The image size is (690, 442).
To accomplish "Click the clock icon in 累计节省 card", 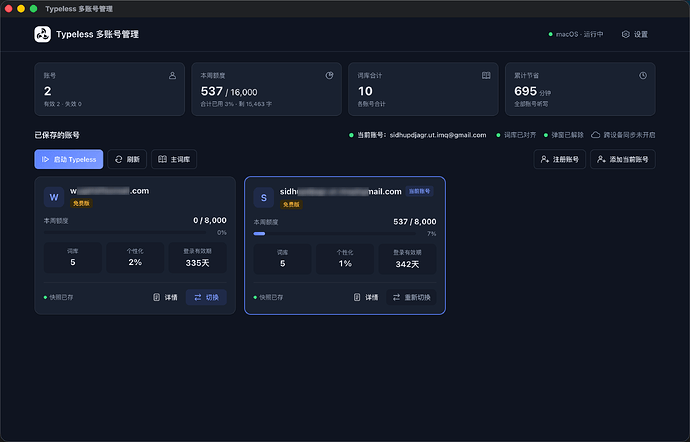I will click(643, 76).
